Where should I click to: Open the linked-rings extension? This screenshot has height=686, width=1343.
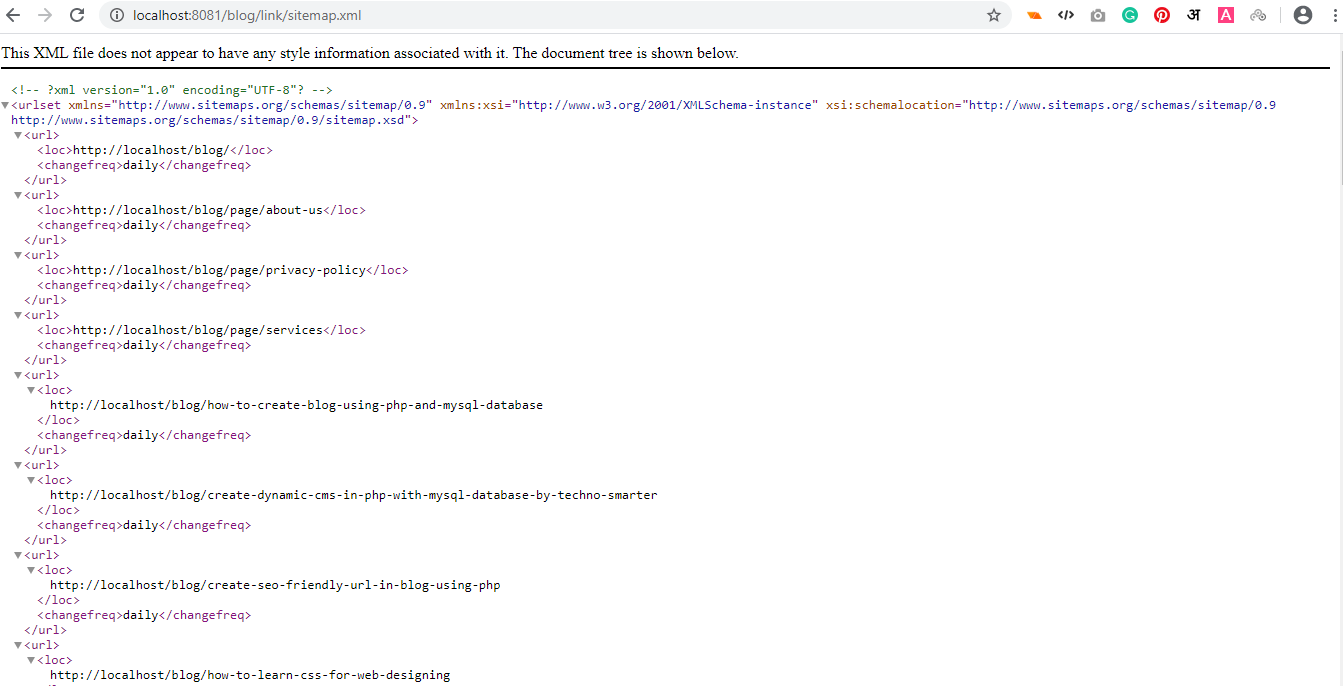pos(1258,15)
